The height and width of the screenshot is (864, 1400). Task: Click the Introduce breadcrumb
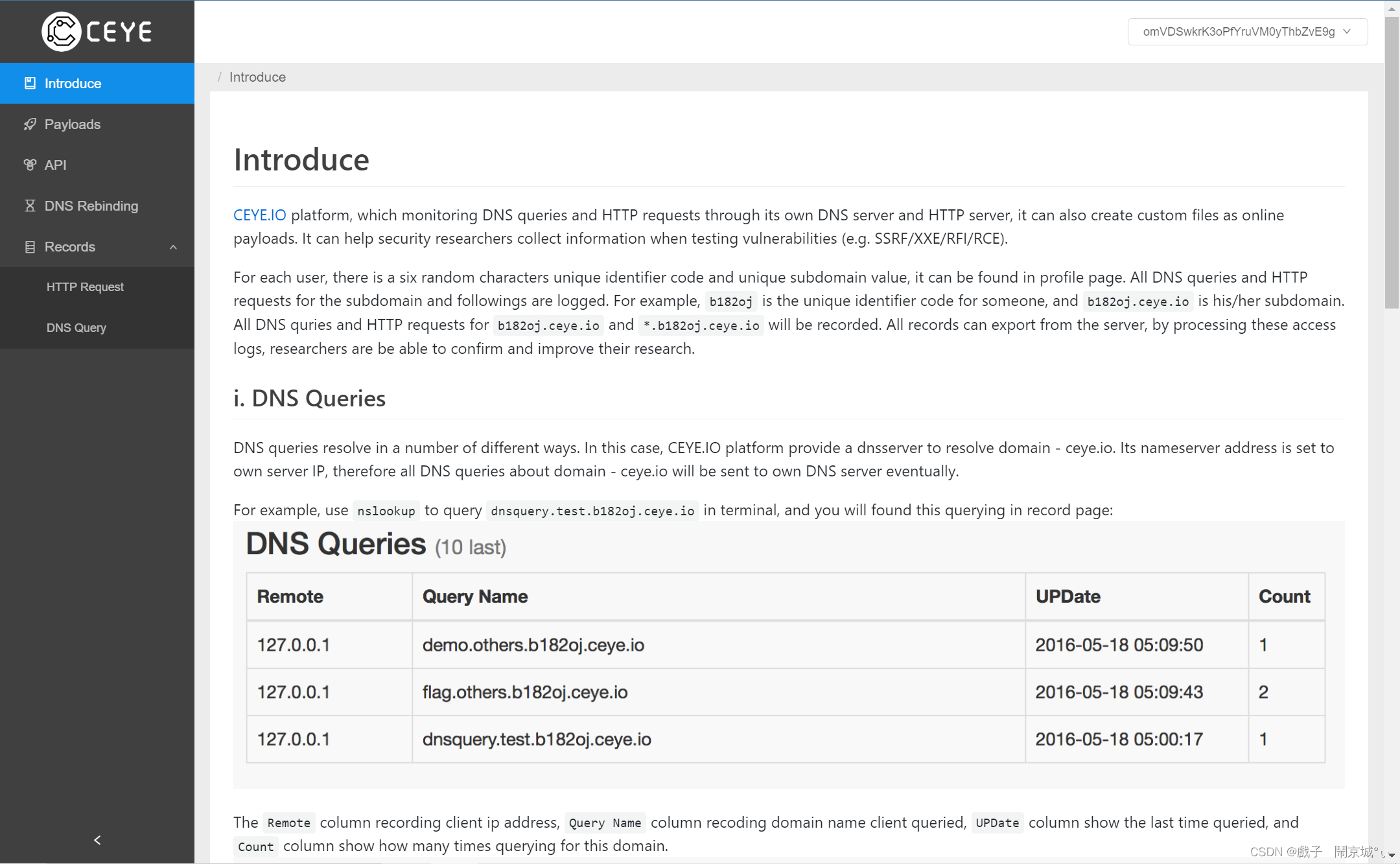tap(257, 77)
